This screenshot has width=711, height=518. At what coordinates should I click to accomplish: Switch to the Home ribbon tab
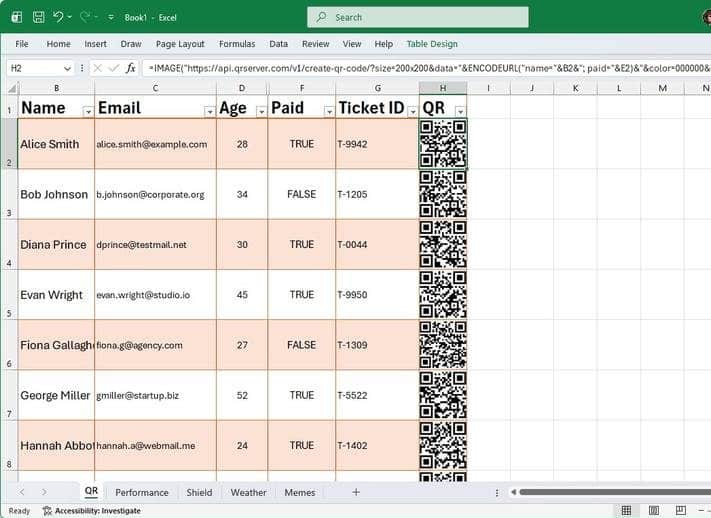pos(58,44)
